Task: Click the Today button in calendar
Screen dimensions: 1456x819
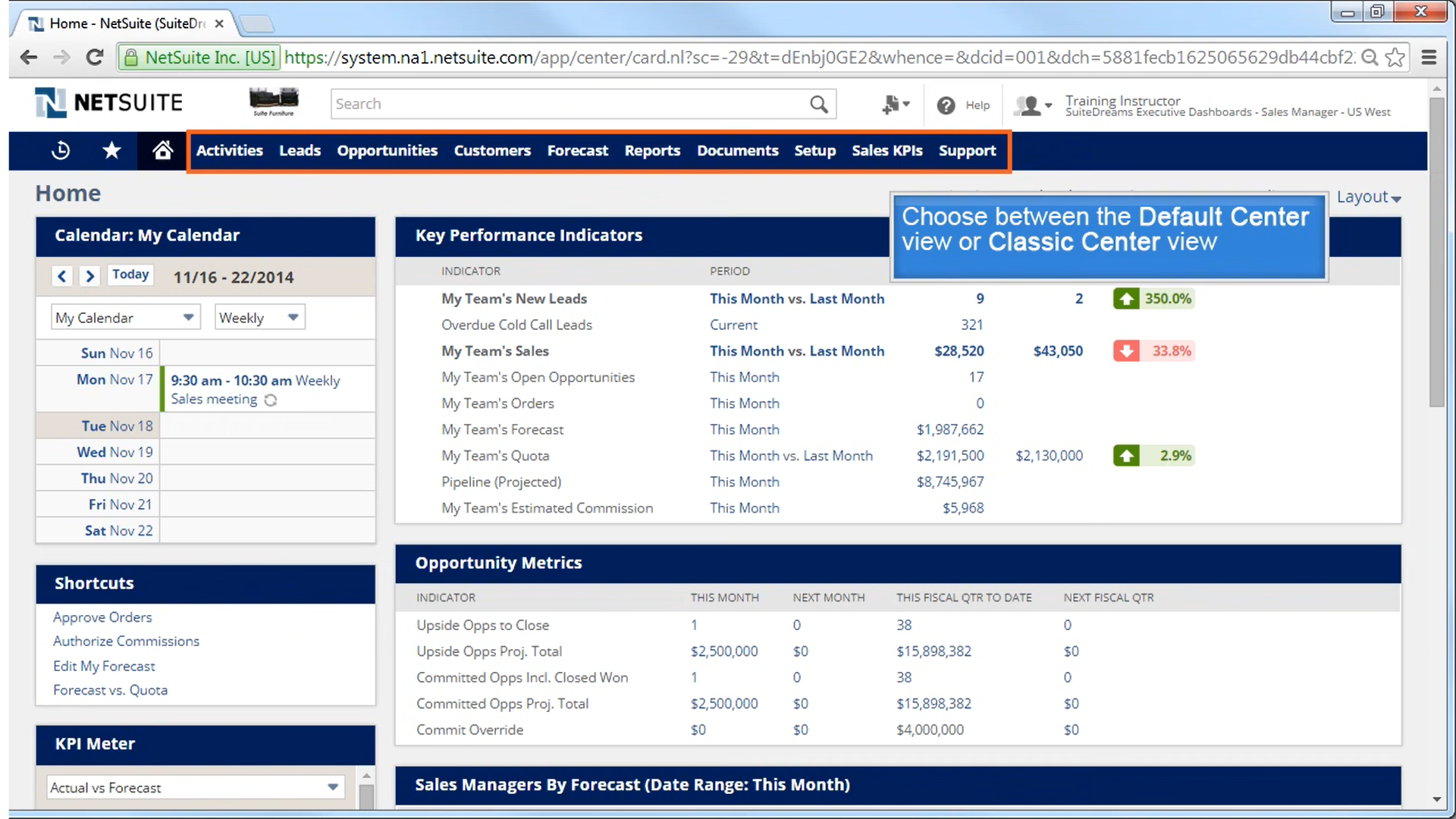Action: [x=130, y=275]
